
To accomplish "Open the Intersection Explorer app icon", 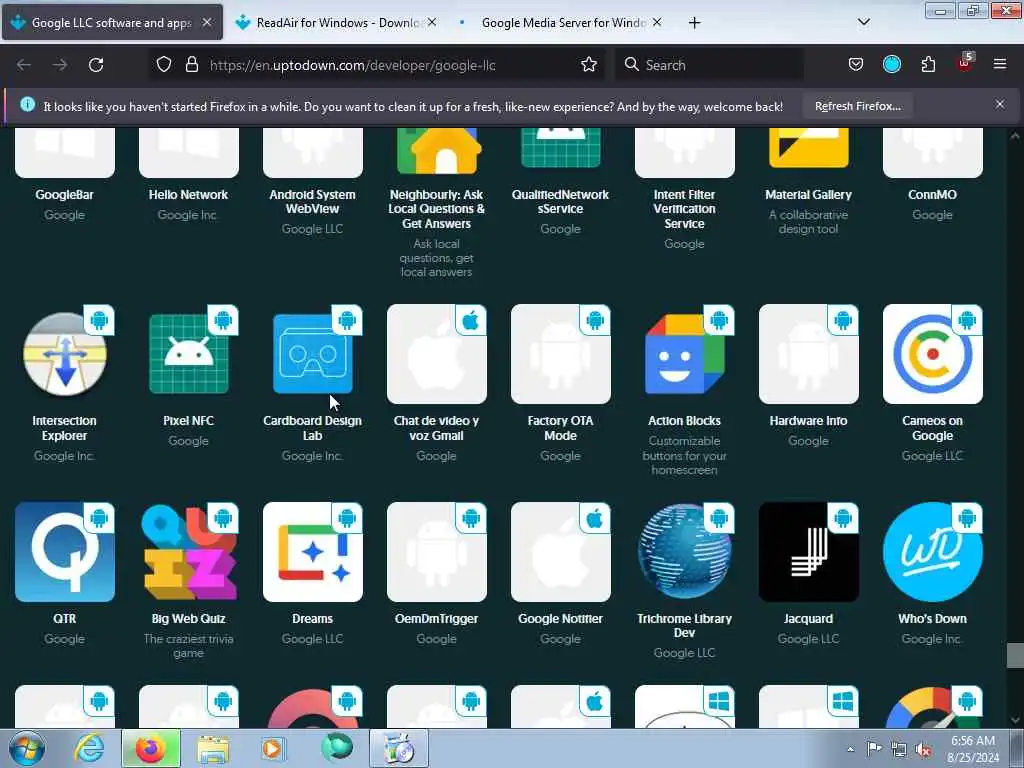I will coord(65,354).
